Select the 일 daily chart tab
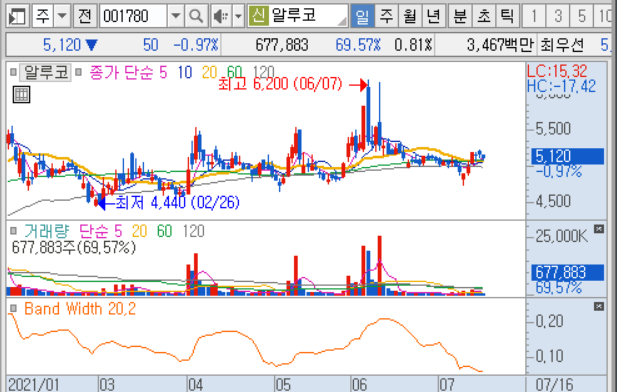Image resolution: width=617 pixels, height=392 pixels. pos(362,16)
